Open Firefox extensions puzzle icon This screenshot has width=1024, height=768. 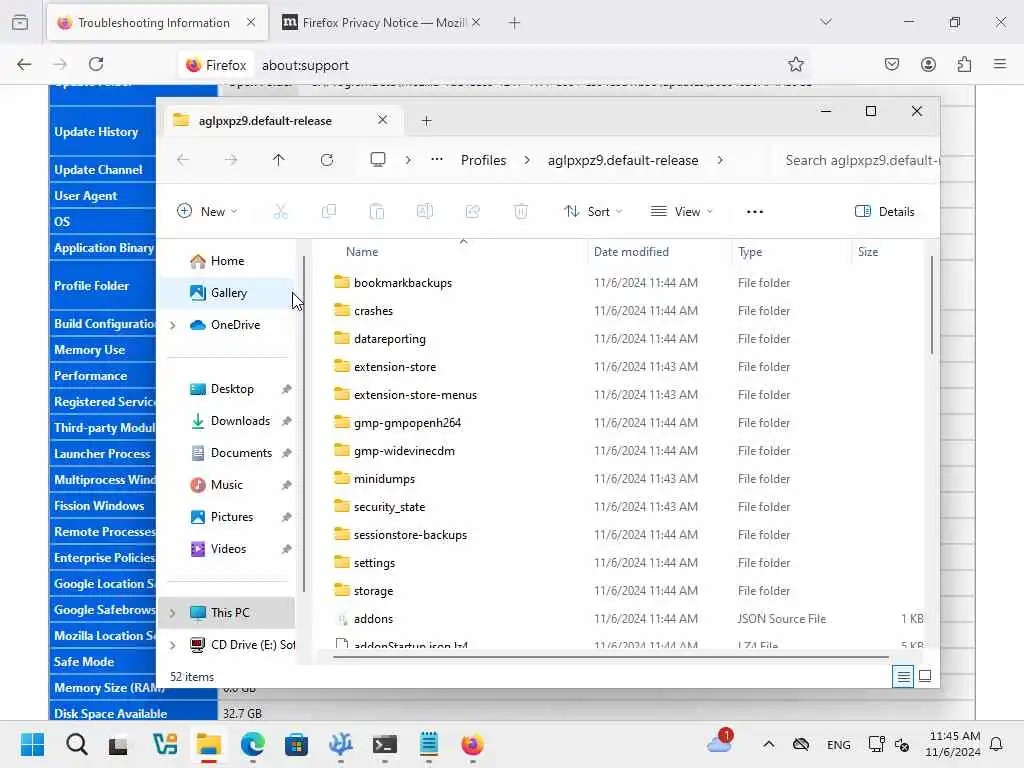(964, 64)
